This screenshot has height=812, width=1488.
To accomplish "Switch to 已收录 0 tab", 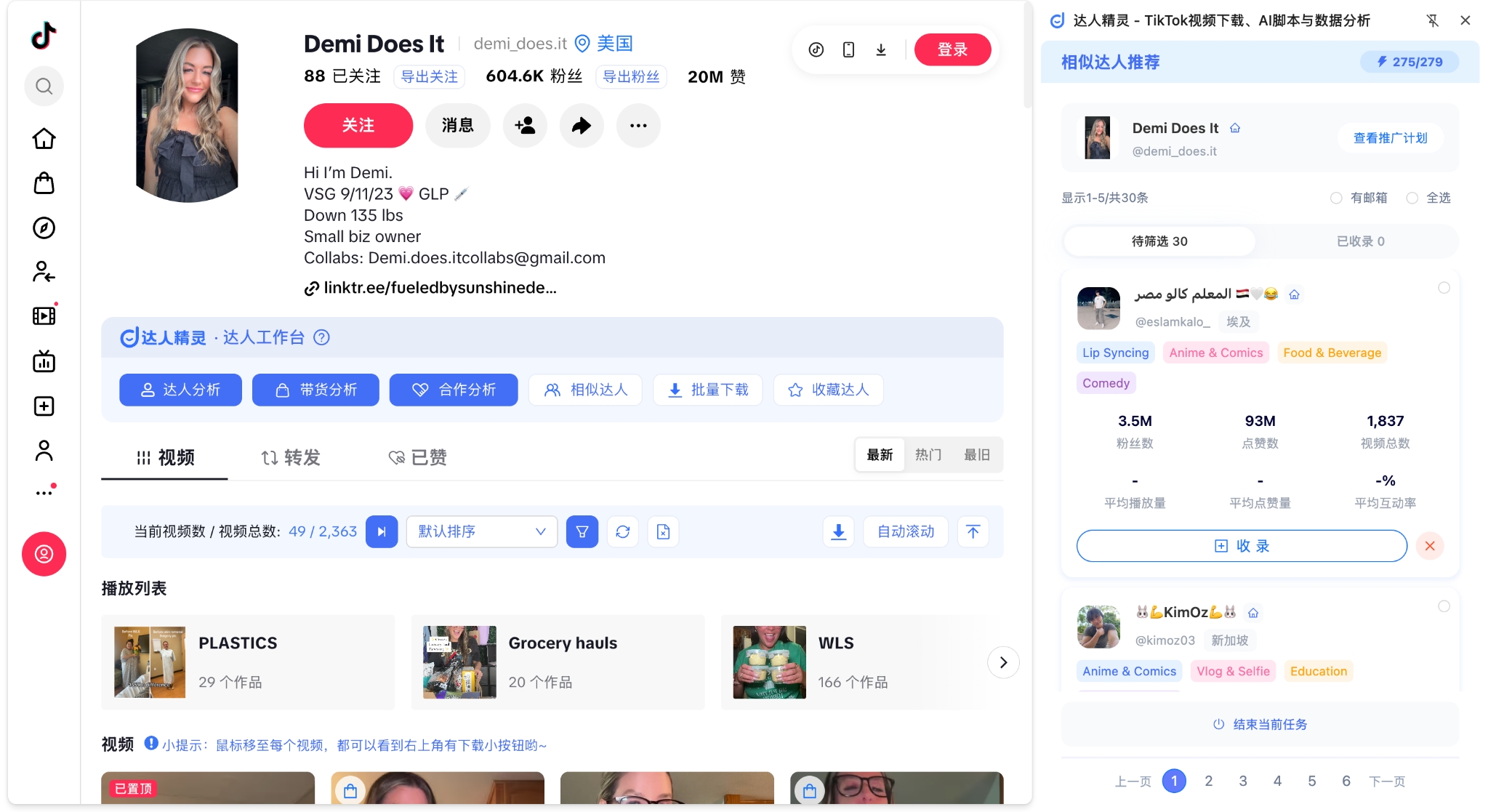I will click(x=1360, y=241).
